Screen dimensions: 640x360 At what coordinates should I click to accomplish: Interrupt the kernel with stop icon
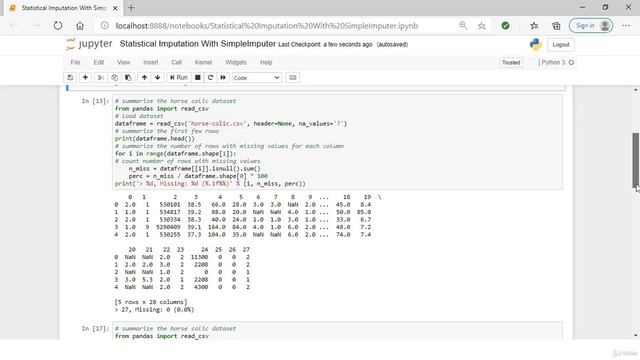[198, 78]
